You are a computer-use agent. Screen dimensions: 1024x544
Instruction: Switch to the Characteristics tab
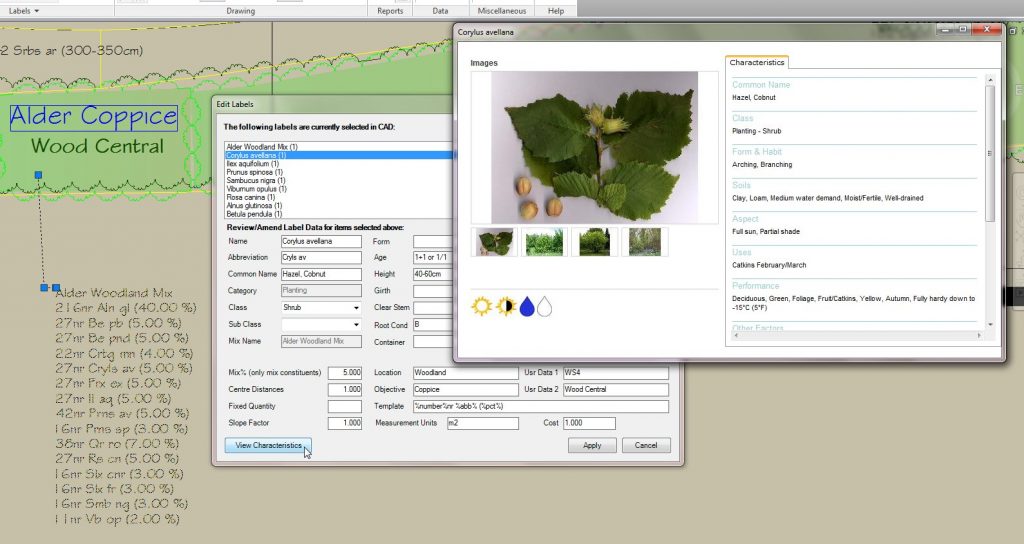tap(757, 63)
